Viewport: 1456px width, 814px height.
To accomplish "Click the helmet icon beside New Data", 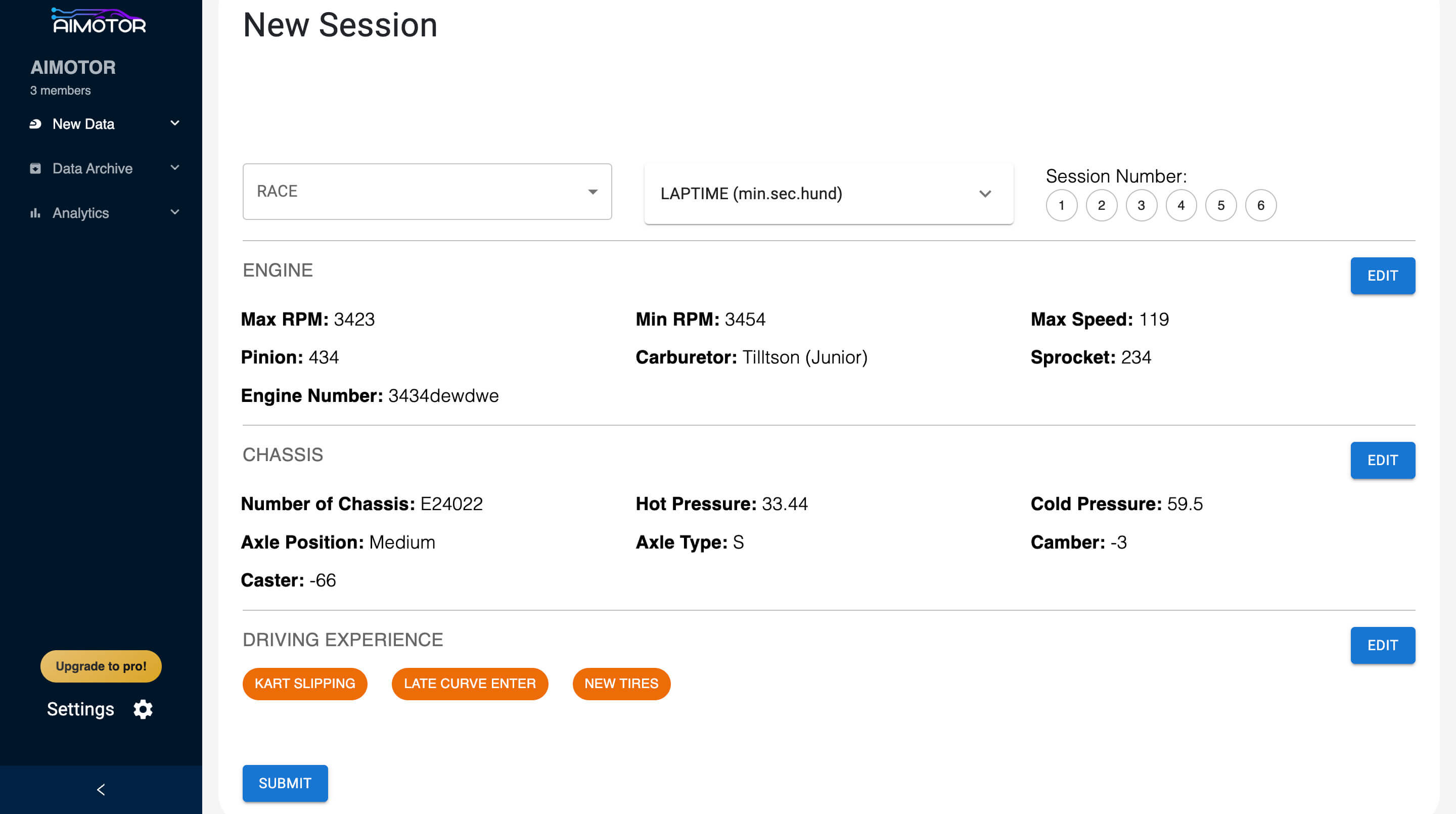I will click(x=35, y=124).
